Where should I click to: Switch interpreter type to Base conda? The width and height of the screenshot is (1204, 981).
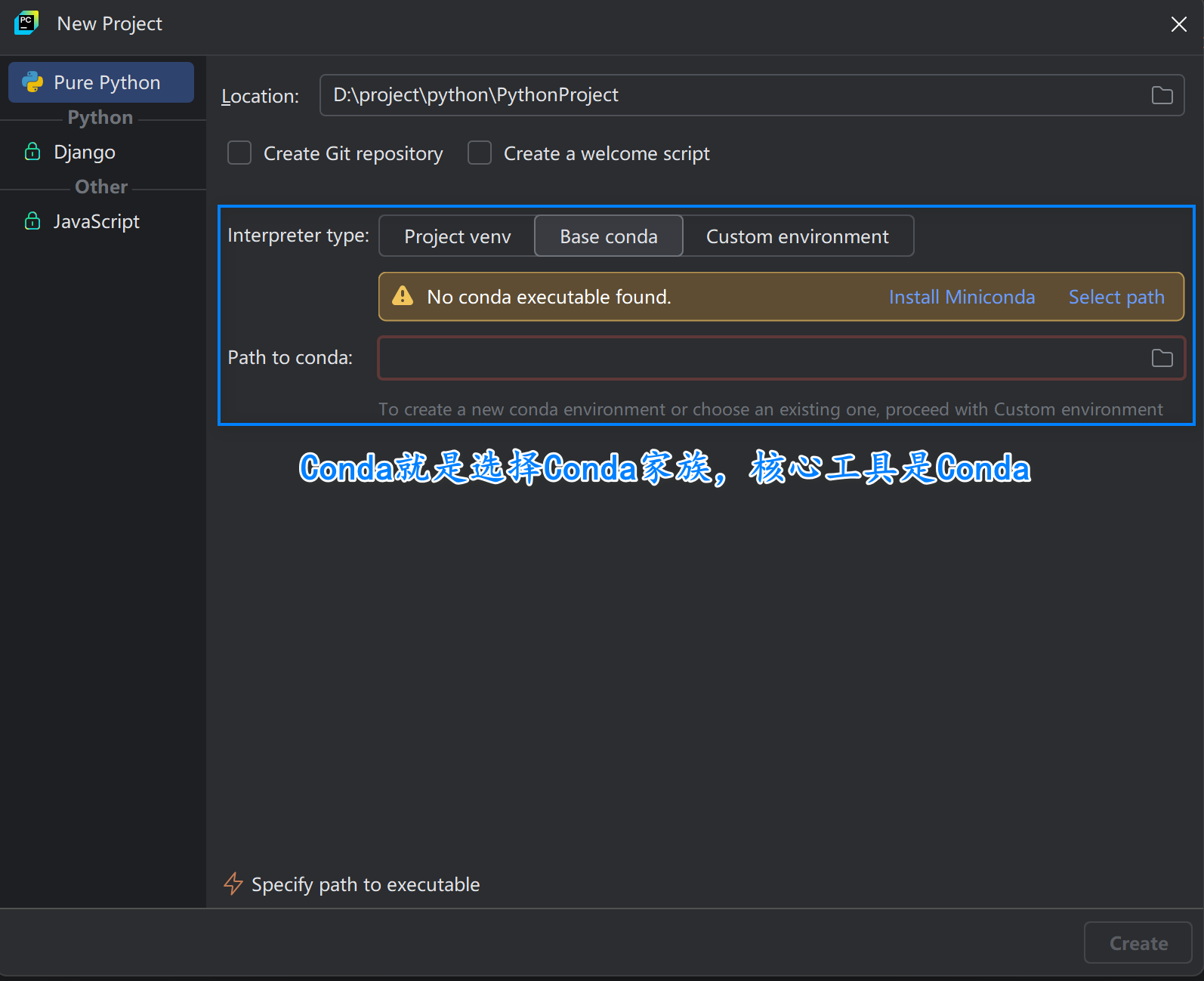(609, 236)
